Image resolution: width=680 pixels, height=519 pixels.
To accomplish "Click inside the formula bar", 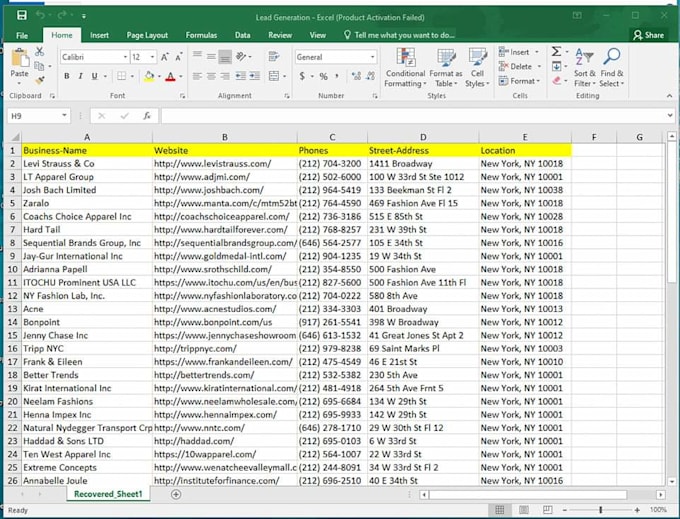I will pos(414,116).
